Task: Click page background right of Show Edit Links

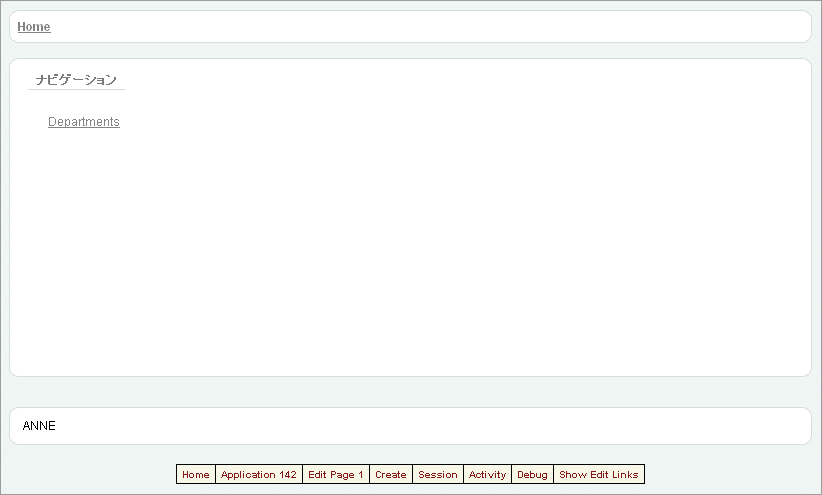Action: (730, 475)
